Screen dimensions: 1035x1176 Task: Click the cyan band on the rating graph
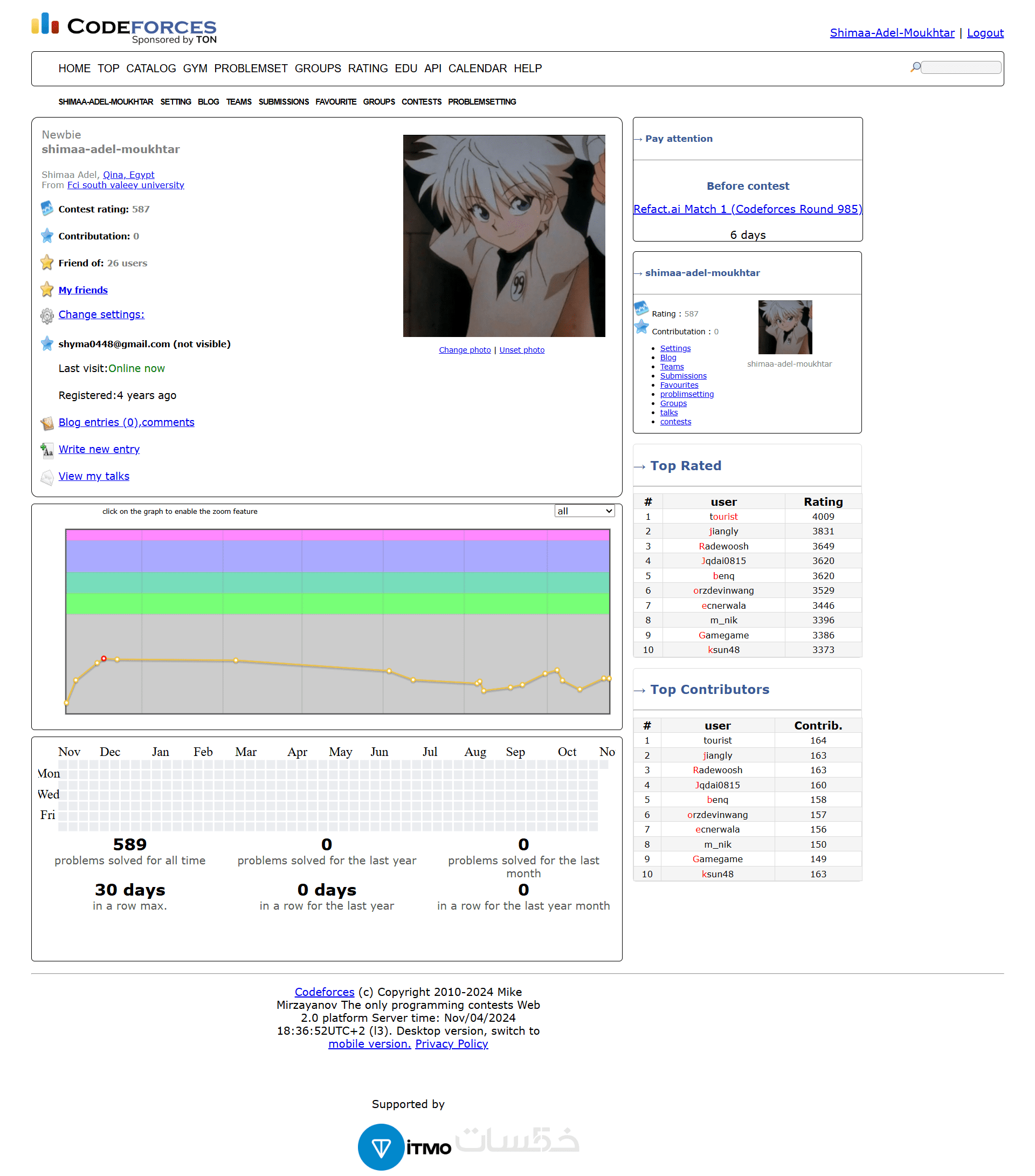coord(337,582)
